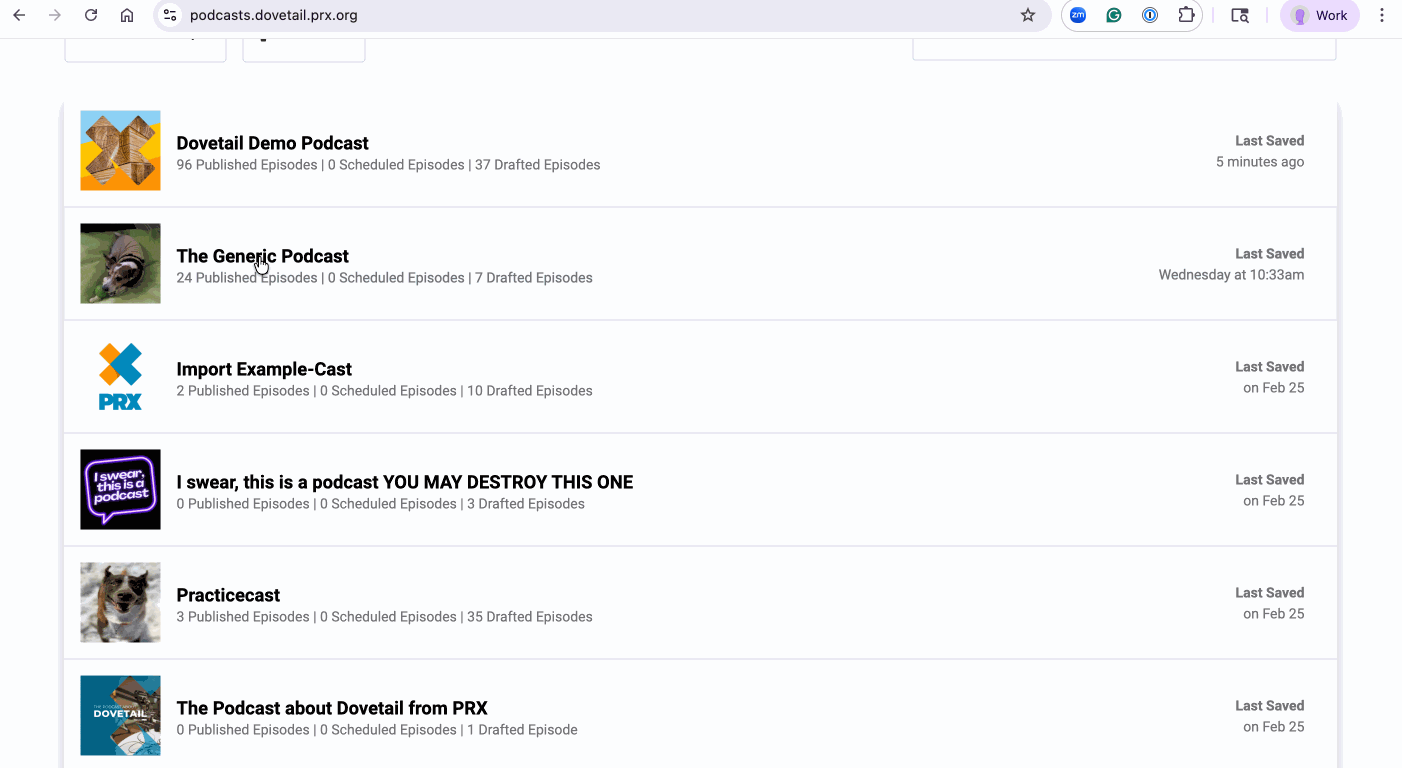This screenshot has width=1402, height=768.
Task: Open Import Example-Cast podcast
Action: 264,369
